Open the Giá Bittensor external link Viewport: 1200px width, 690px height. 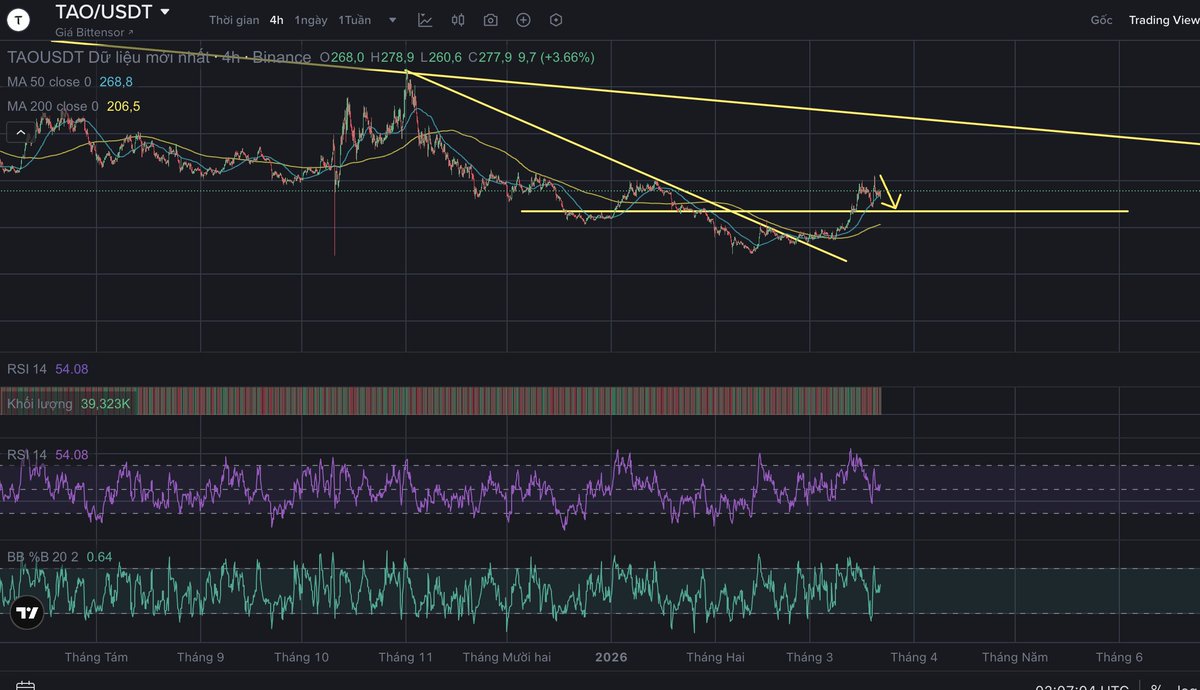tap(95, 32)
